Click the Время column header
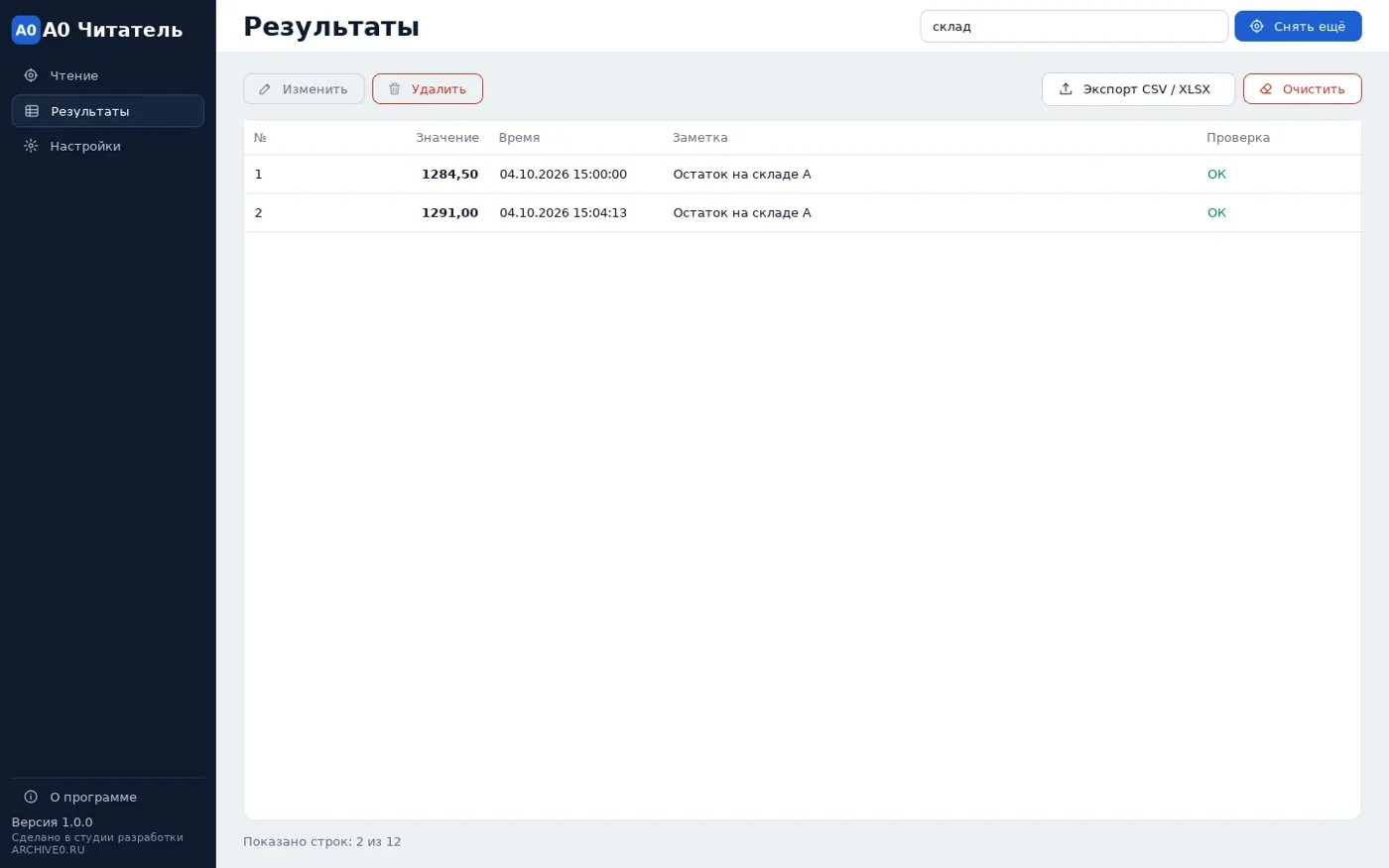Image resolution: width=1389 pixels, height=868 pixels. tap(519, 138)
